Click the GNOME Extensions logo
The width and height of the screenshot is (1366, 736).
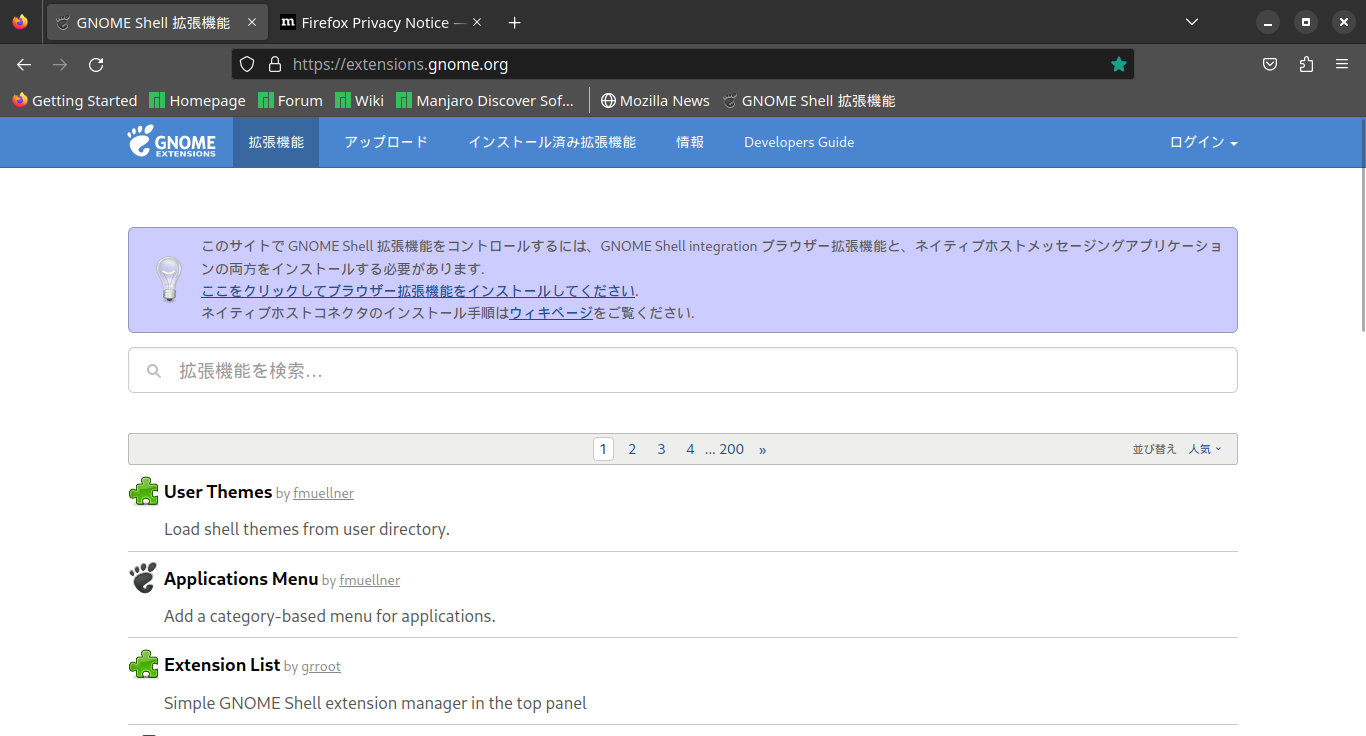click(171, 142)
